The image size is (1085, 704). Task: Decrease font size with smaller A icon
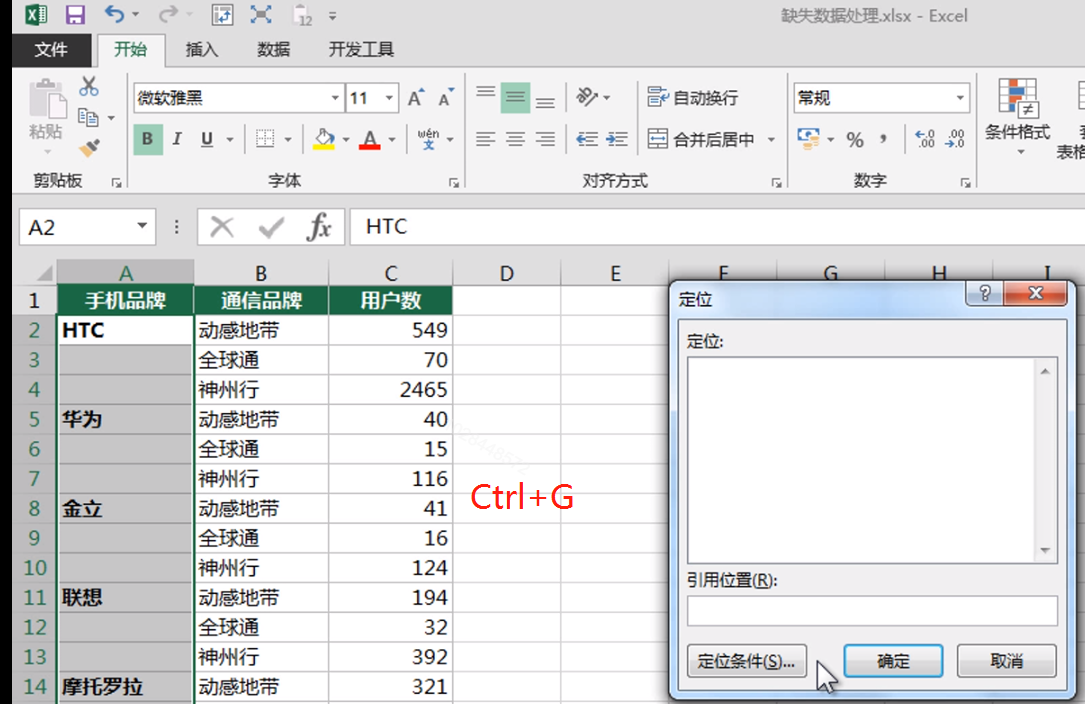click(446, 98)
